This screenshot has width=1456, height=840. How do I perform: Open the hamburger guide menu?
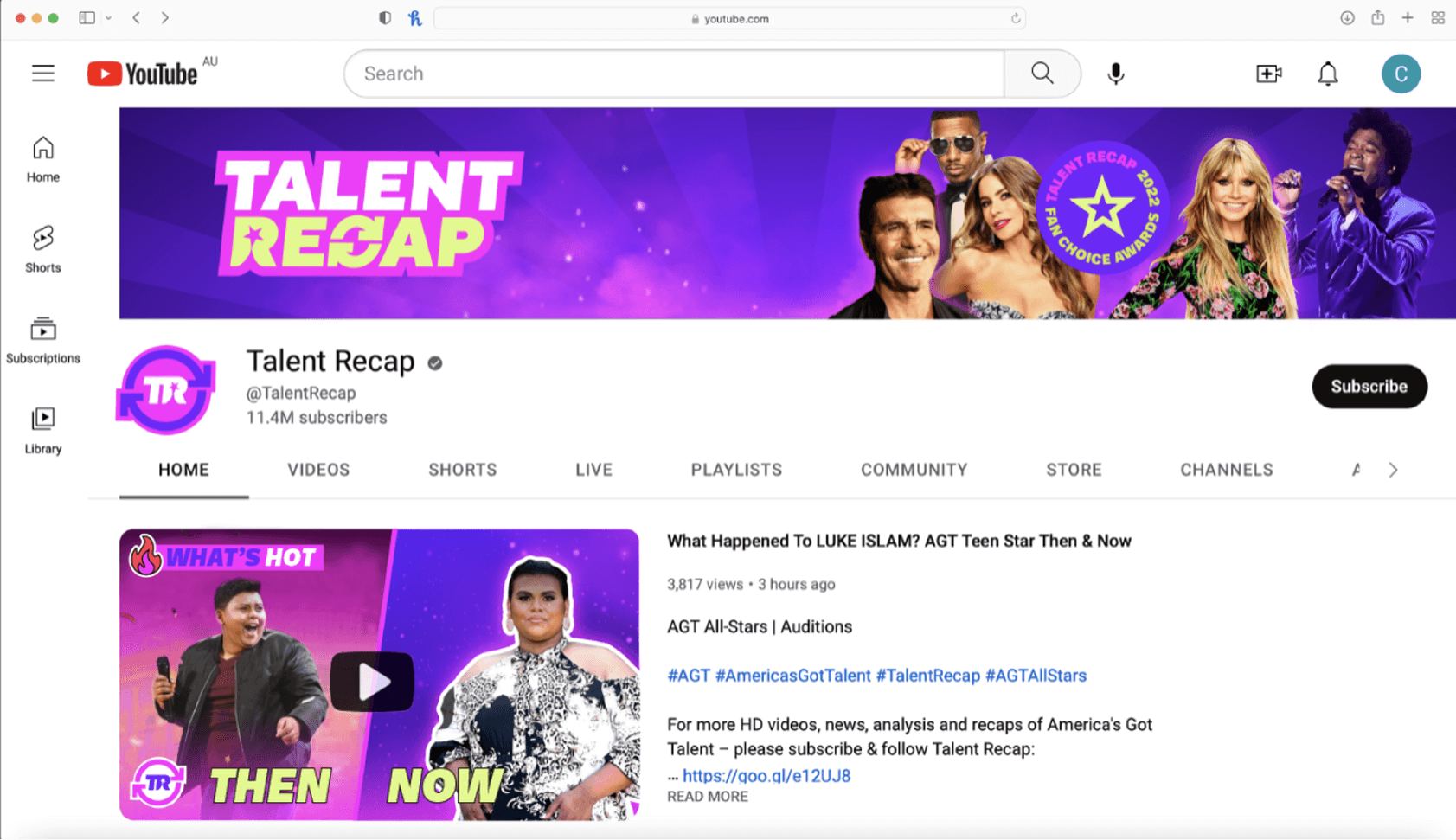(43, 74)
